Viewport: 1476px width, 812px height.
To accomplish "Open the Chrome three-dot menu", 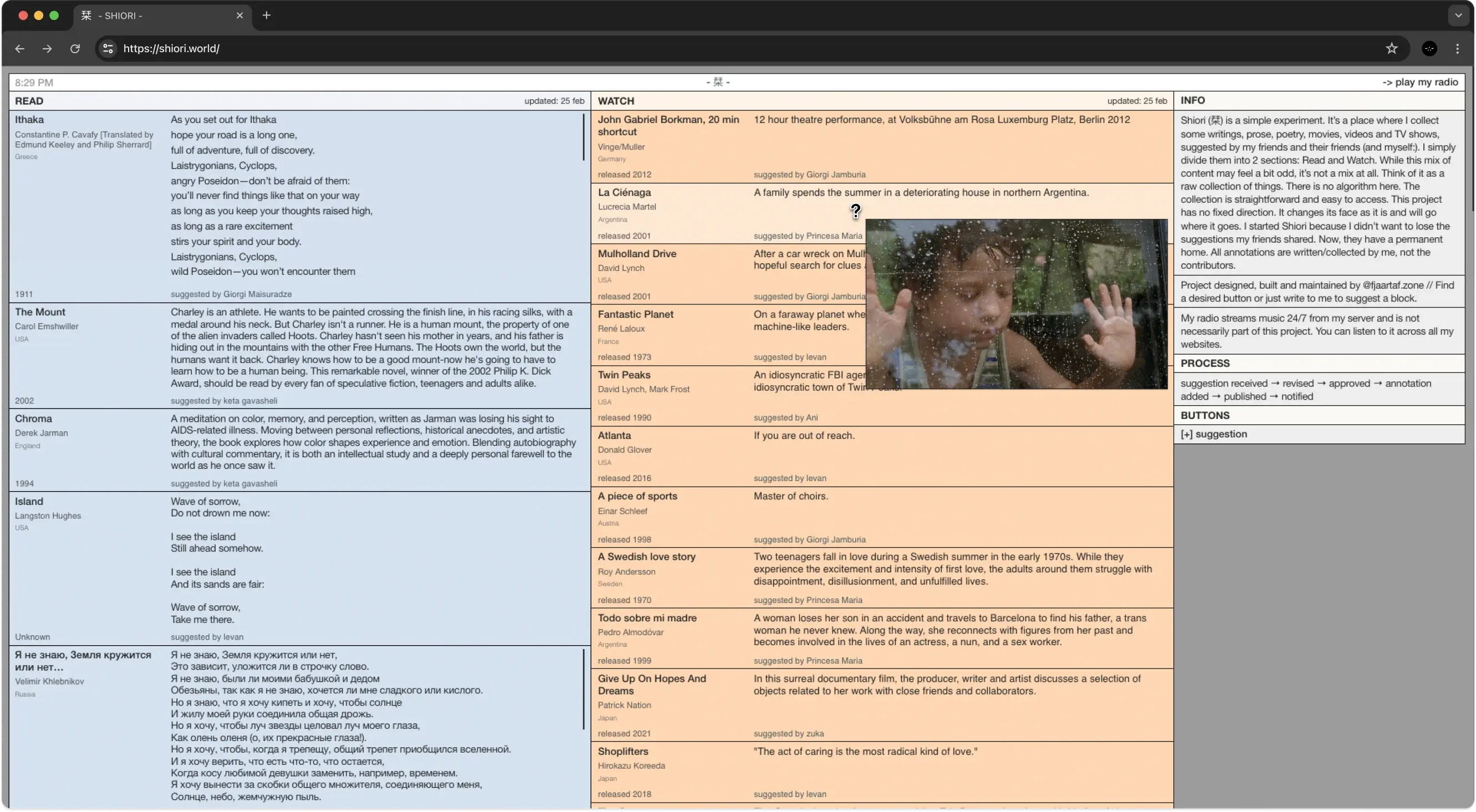I will pyautogui.click(x=1457, y=49).
